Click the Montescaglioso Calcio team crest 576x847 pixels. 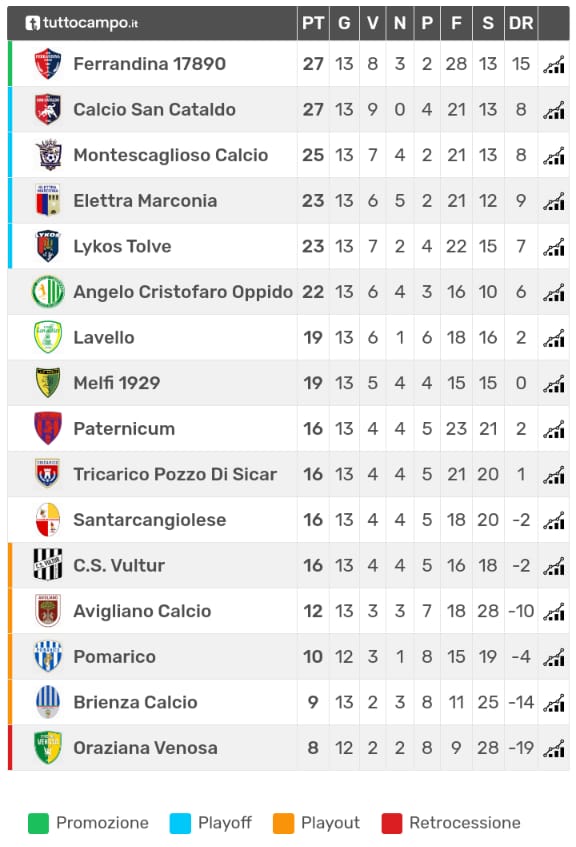[x=48, y=155]
